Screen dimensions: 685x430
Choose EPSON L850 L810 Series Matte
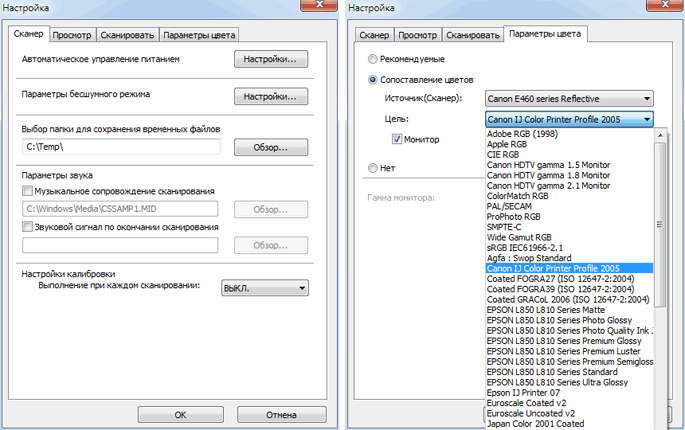pos(570,310)
